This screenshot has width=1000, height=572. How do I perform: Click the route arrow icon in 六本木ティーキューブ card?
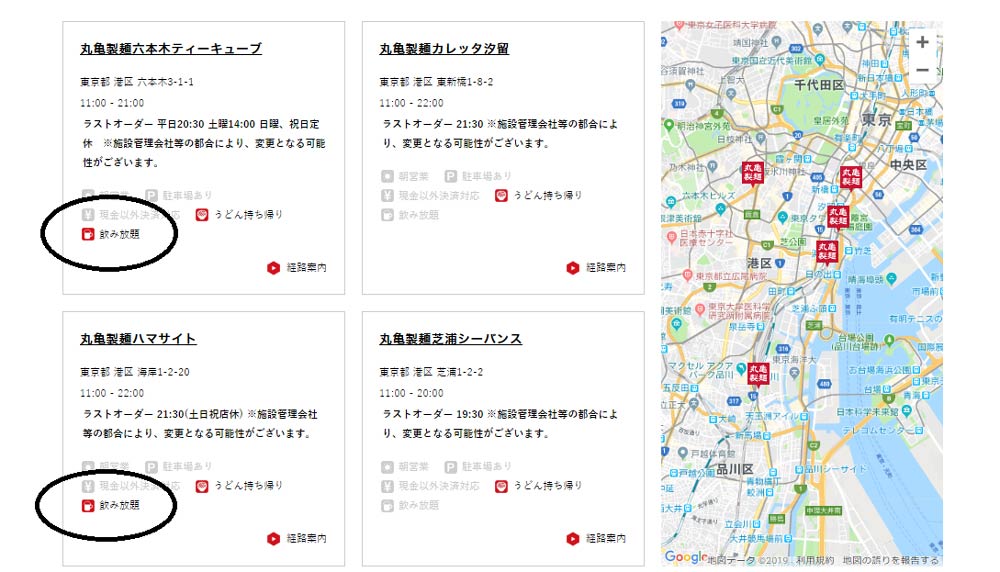pyautogui.click(x=273, y=268)
